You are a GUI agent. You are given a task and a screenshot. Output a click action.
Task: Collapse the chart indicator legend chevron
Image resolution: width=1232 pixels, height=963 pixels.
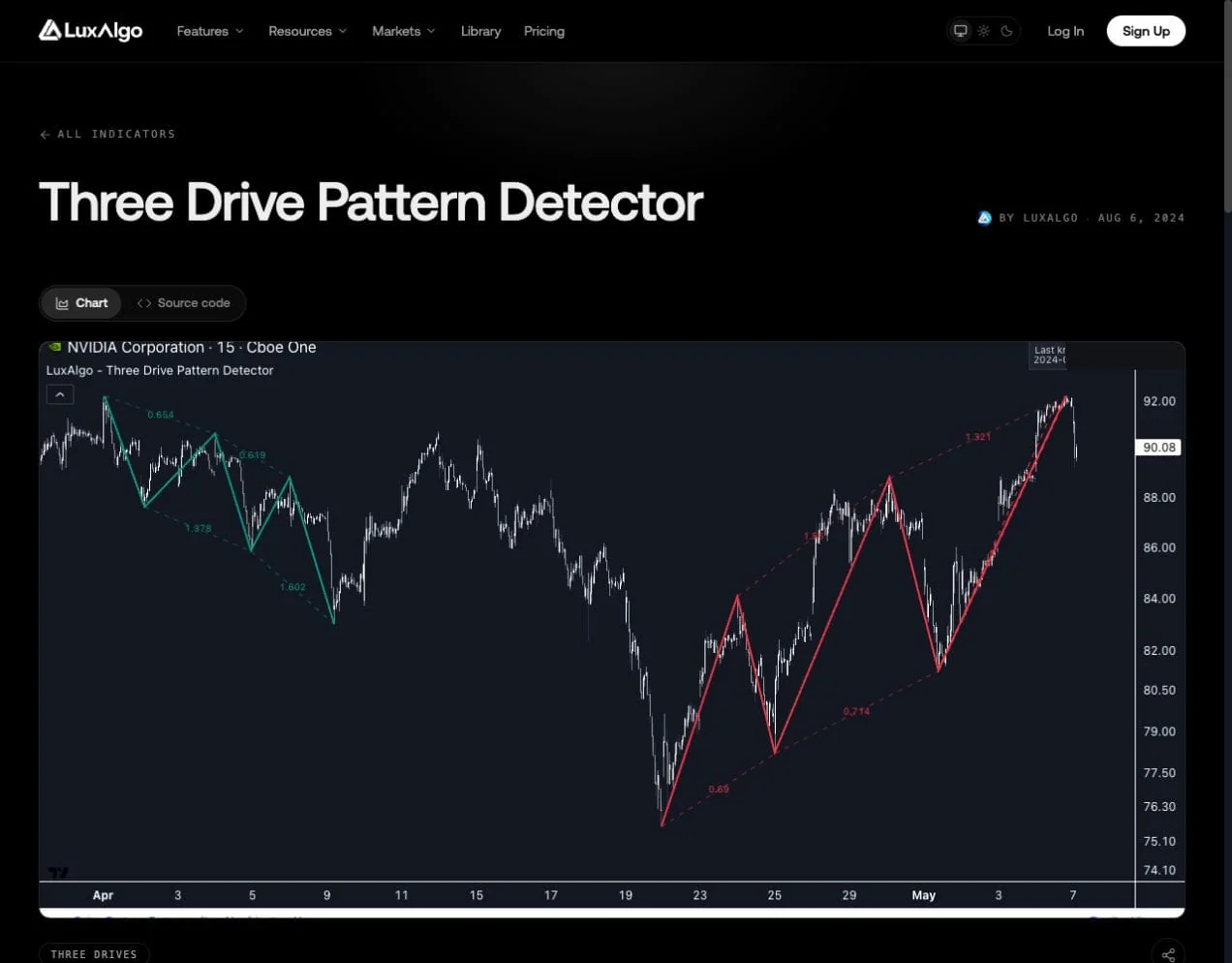60,394
